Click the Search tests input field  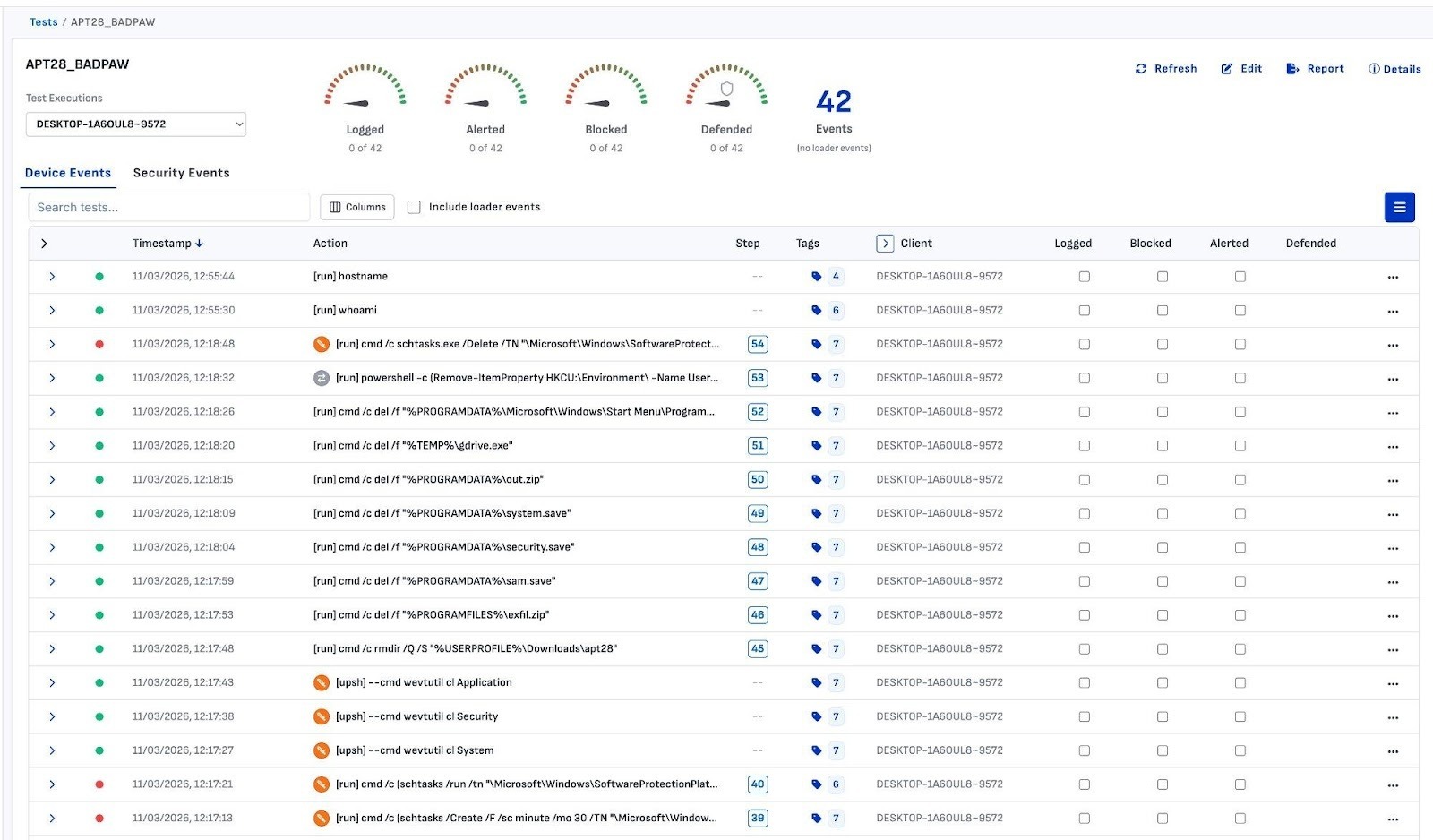(x=168, y=207)
